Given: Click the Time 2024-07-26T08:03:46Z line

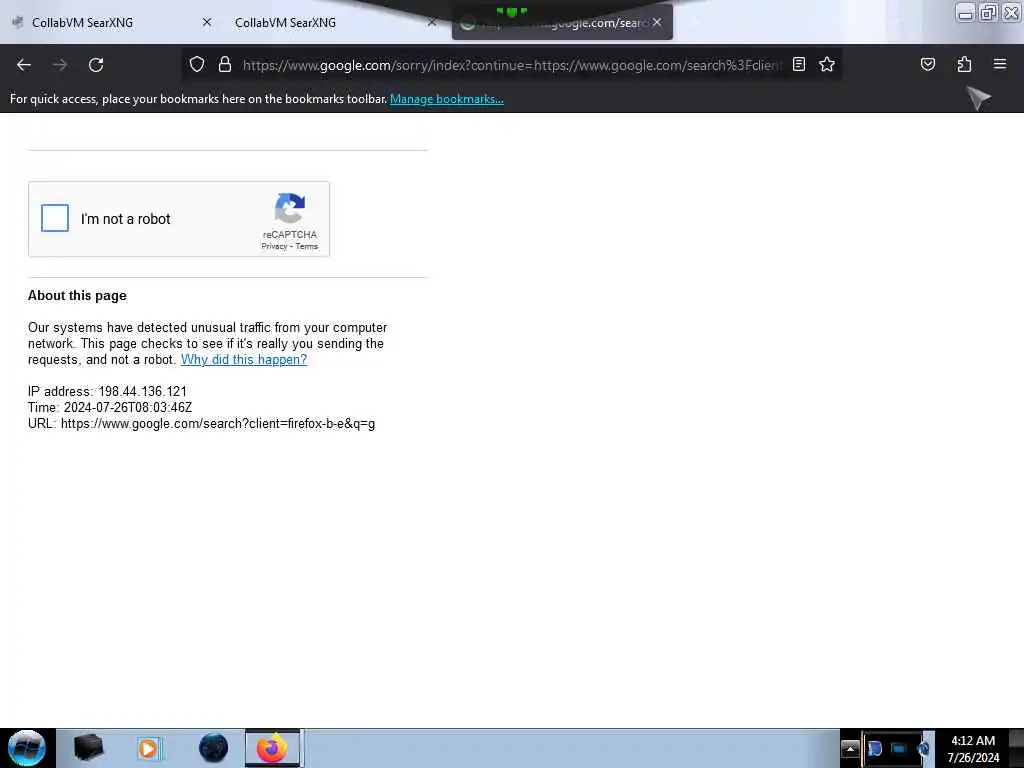Looking at the screenshot, I should coord(110,408).
